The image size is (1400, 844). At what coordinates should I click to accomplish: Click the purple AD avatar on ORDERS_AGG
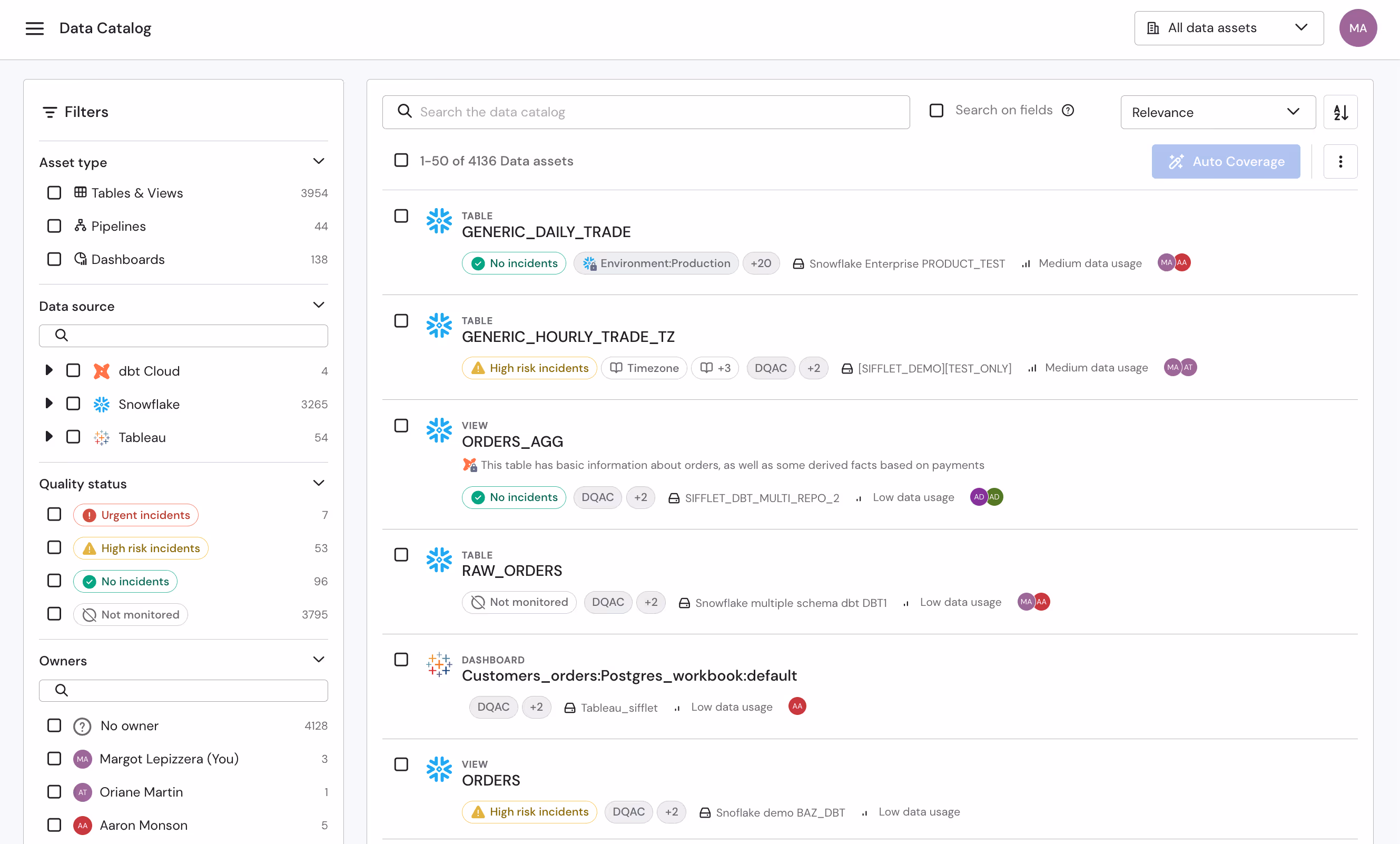(x=979, y=497)
